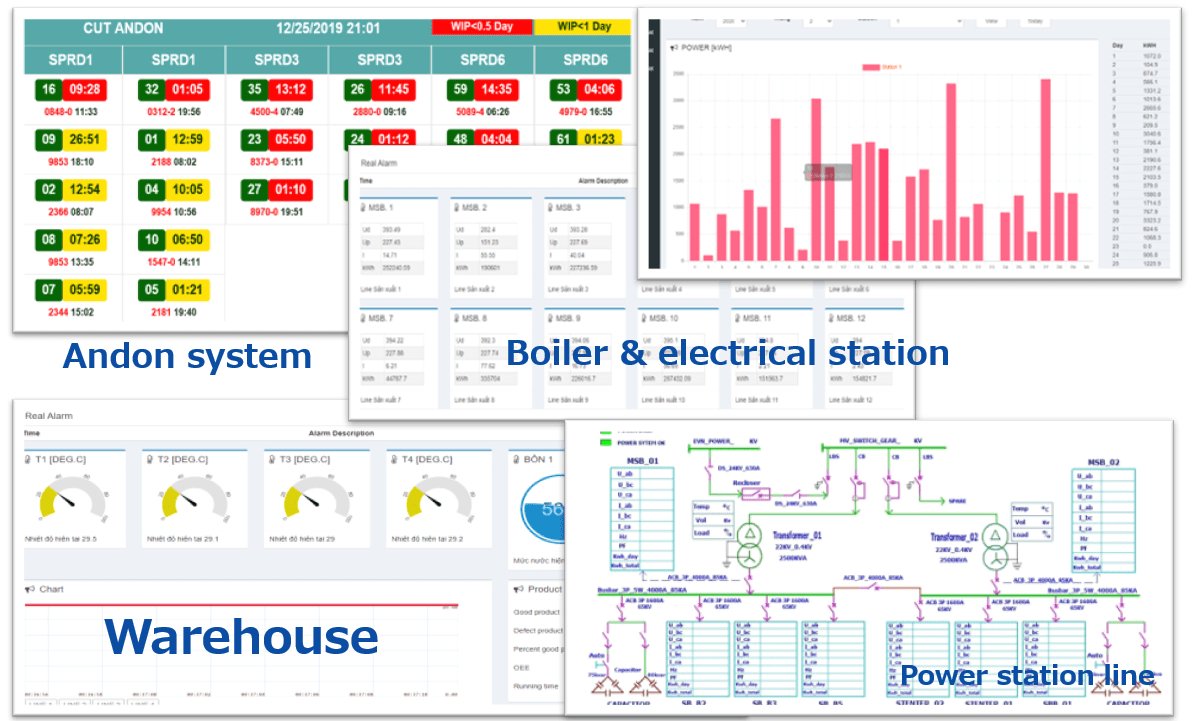Click the sensor icon next to T3 [DEG.C]
The height and width of the screenshot is (721, 1192).
coord(272,459)
